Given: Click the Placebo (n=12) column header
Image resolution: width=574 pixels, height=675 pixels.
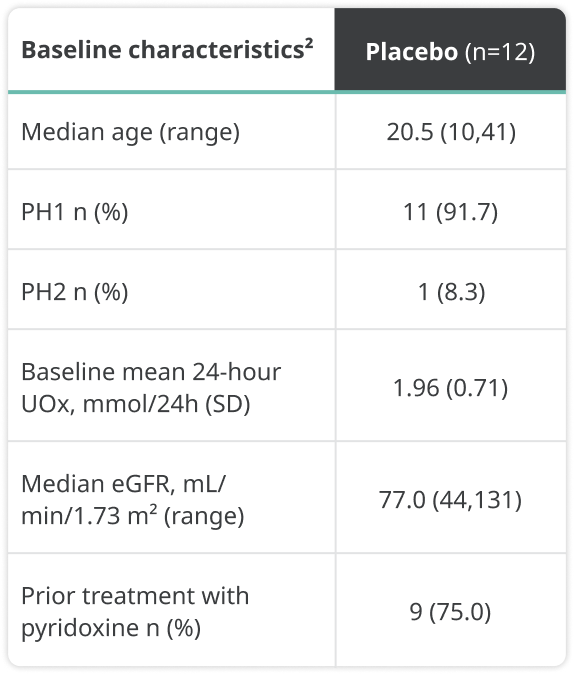Looking at the screenshot, I should (450, 51).
